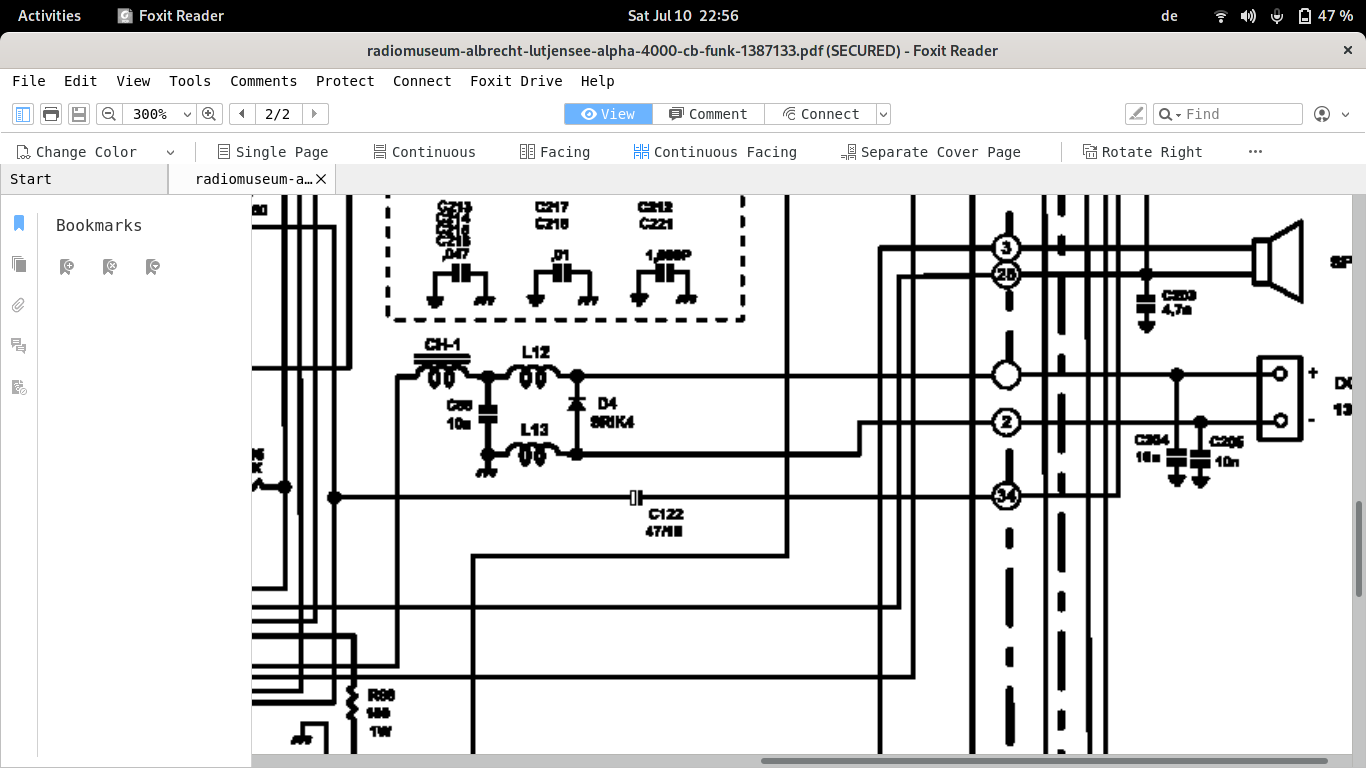Enable Continuous Facing page layout

click(x=714, y=152)
